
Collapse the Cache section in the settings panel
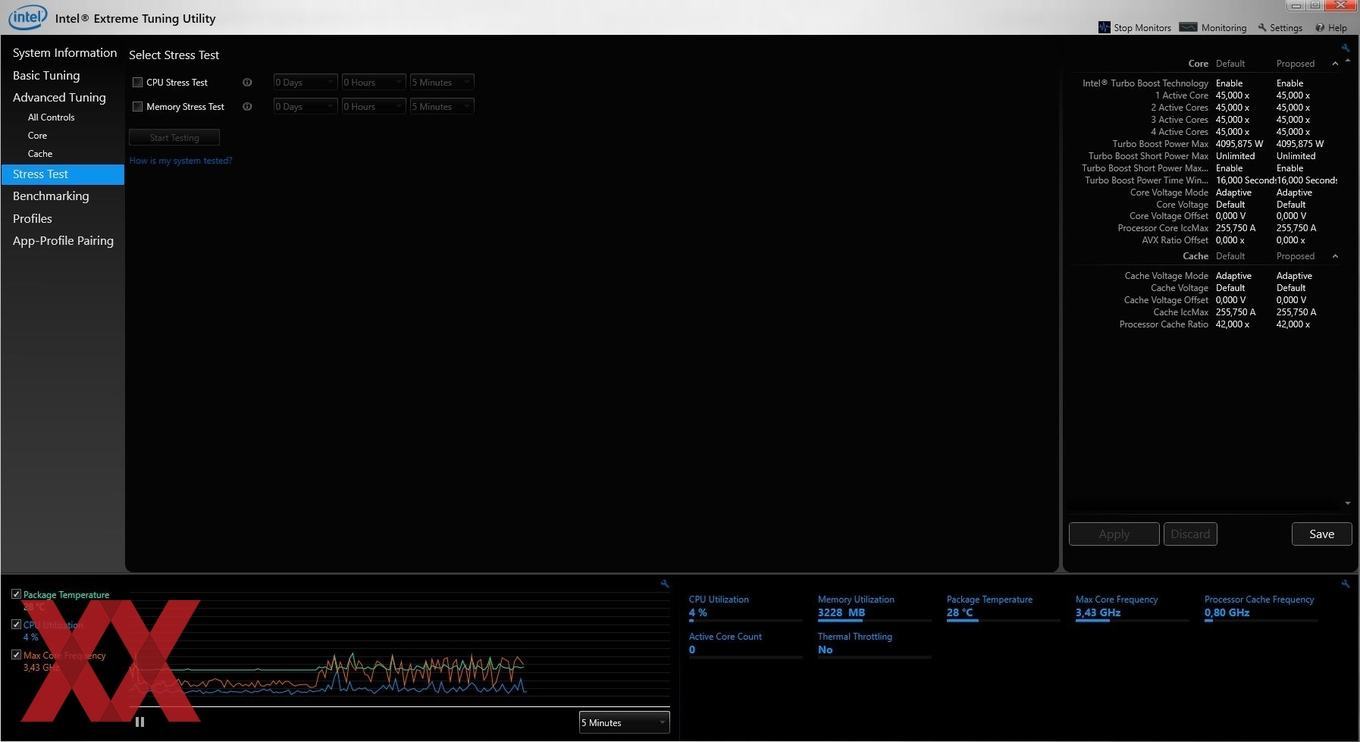[x=1335, y=256]
